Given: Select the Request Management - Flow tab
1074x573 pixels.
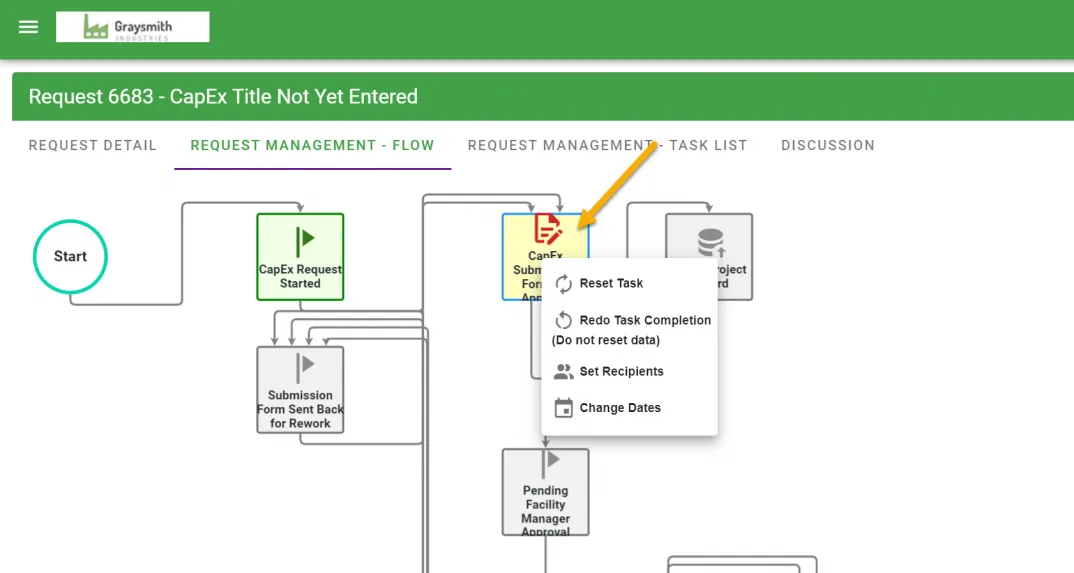Looking at the screenshot, I should click(312, 146).
